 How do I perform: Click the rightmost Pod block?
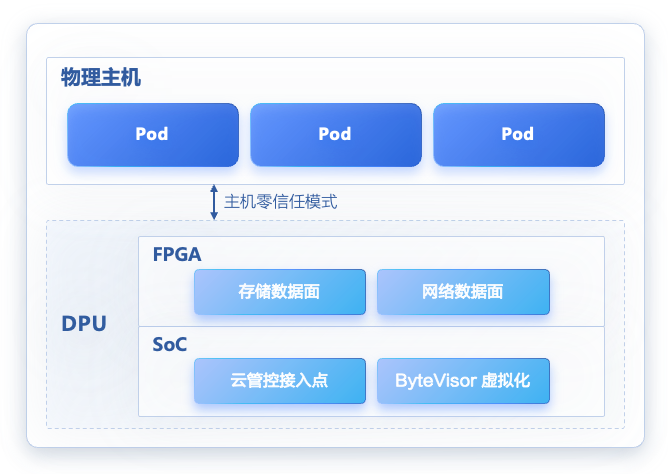(518, 134)
